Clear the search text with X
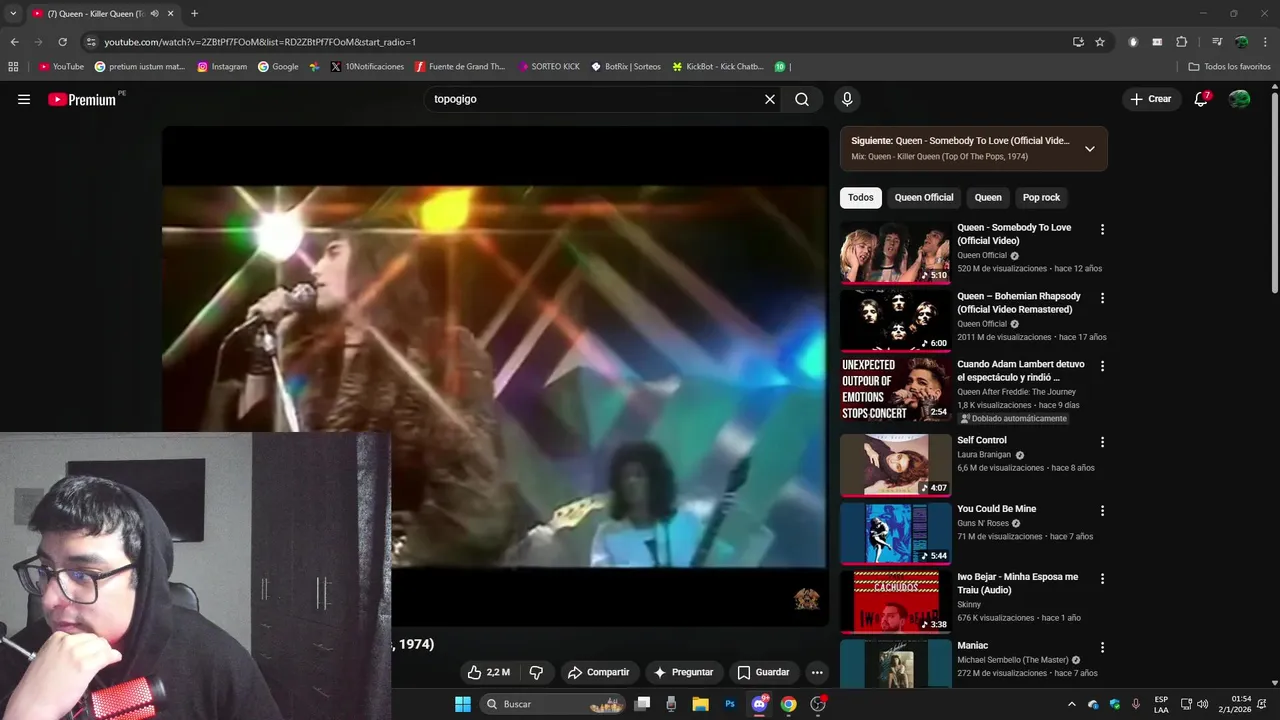1280x720 pixels. click(x=770, y=99)
